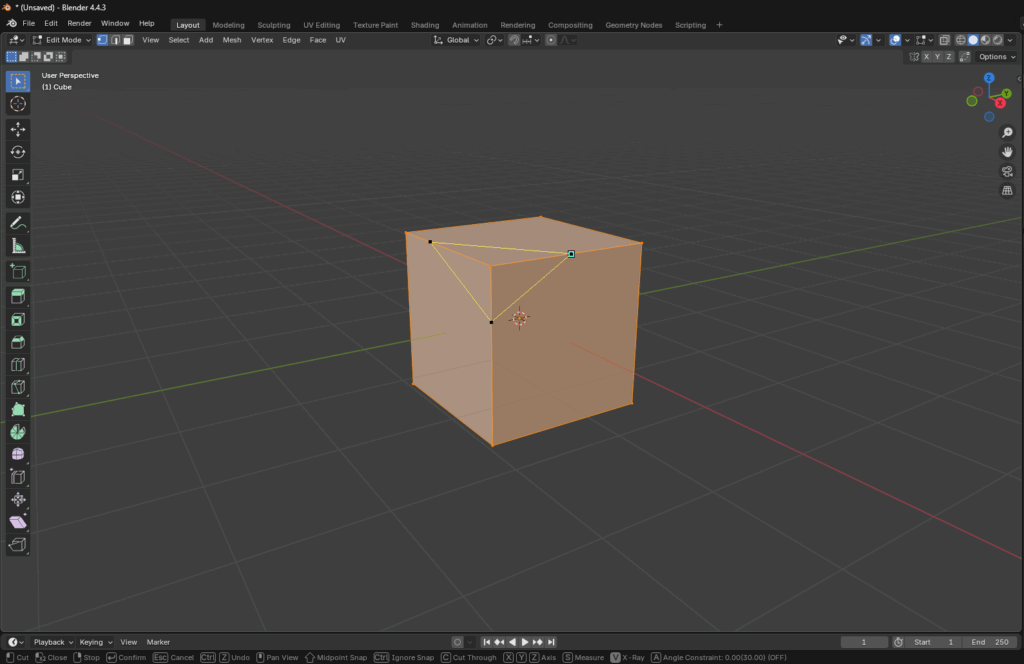Viewport: 1024px width, 664px height.
Task: Enable mirror on Y axis
Action: [937, 57]
